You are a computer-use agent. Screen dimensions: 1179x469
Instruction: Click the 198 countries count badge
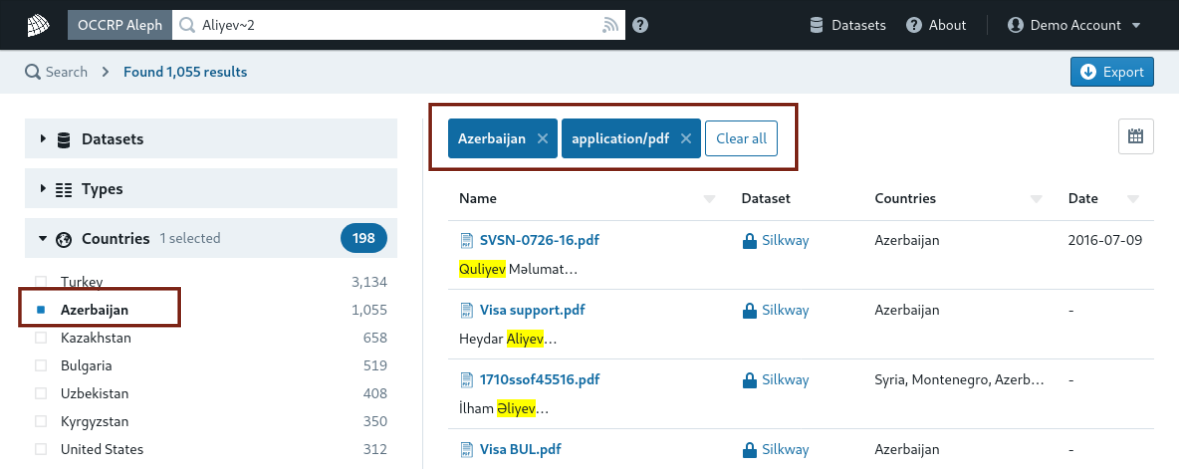[x=364, y=238]
